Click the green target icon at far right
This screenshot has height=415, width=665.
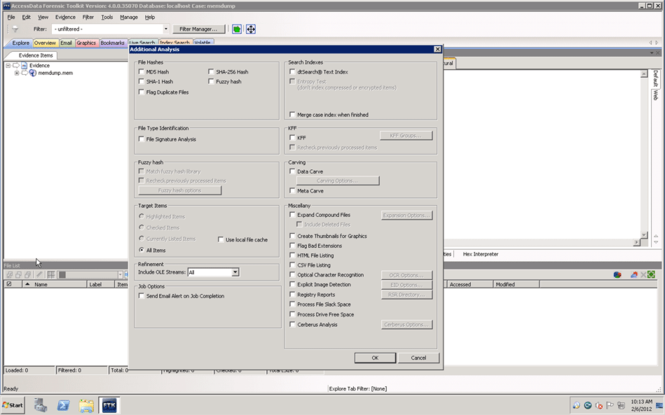pyautogui.click(x=651, y=275)
